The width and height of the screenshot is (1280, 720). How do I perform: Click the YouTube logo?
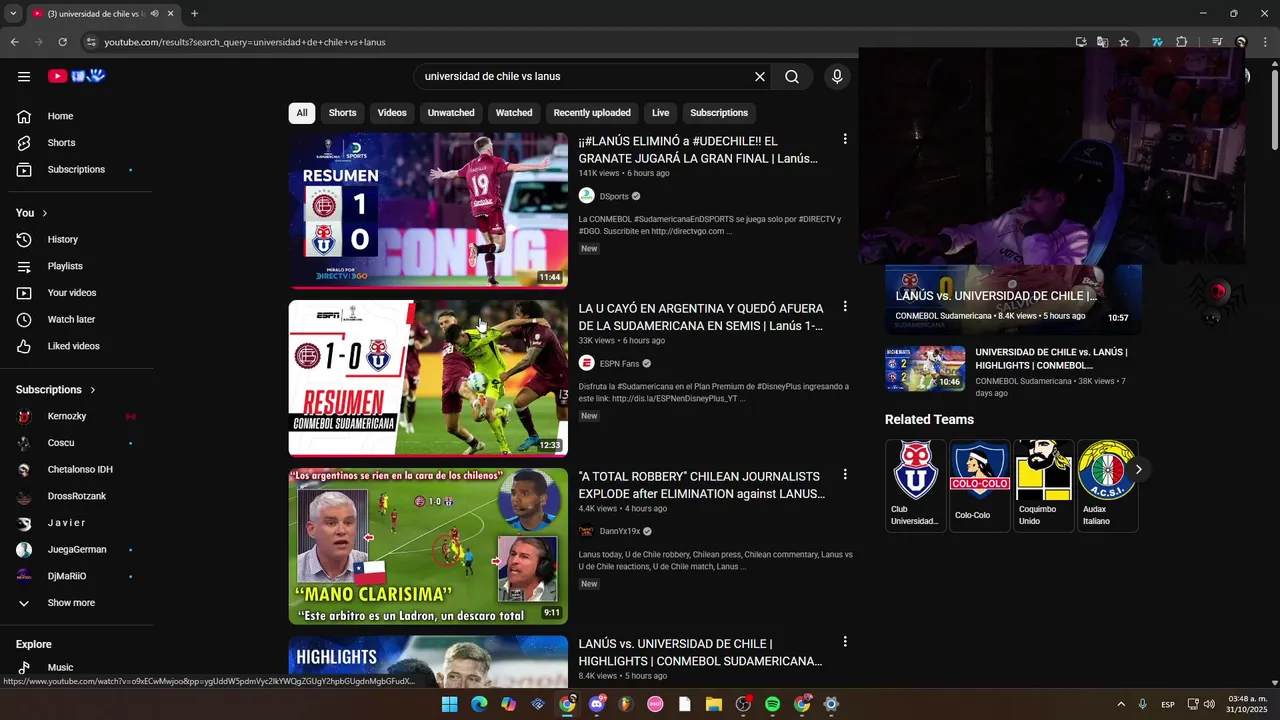tap(77, 76)
